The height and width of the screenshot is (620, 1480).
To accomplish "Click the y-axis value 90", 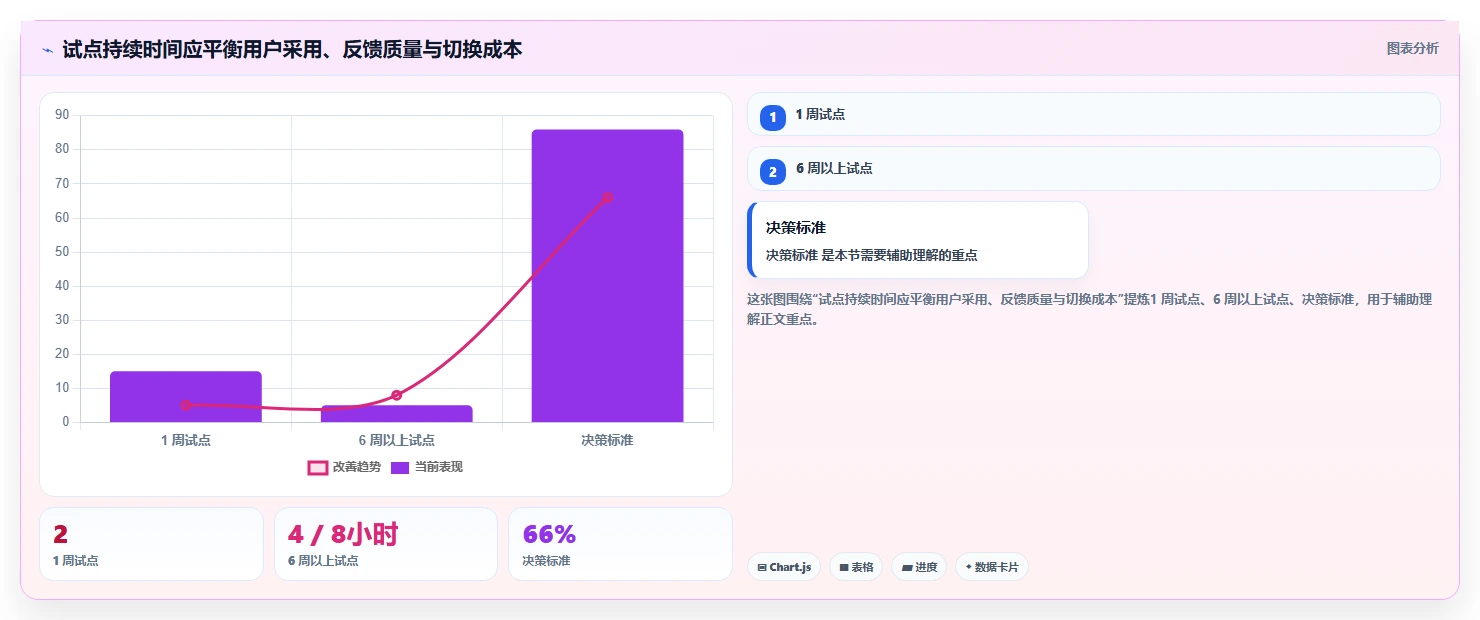I will point(62,115).
